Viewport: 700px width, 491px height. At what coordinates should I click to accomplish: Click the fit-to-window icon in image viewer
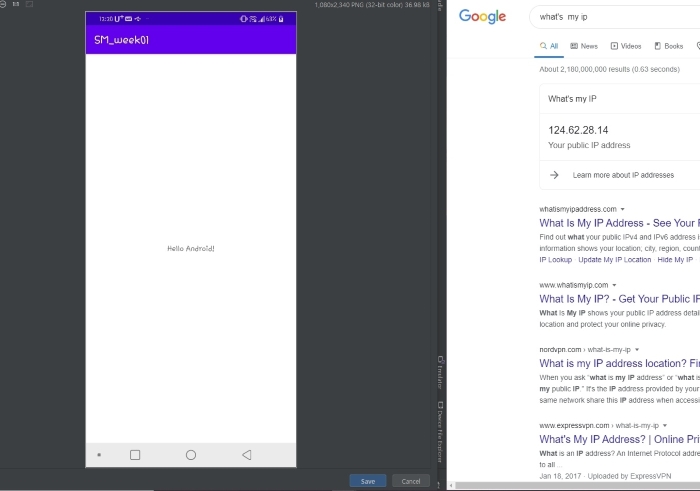coord(29,4)
